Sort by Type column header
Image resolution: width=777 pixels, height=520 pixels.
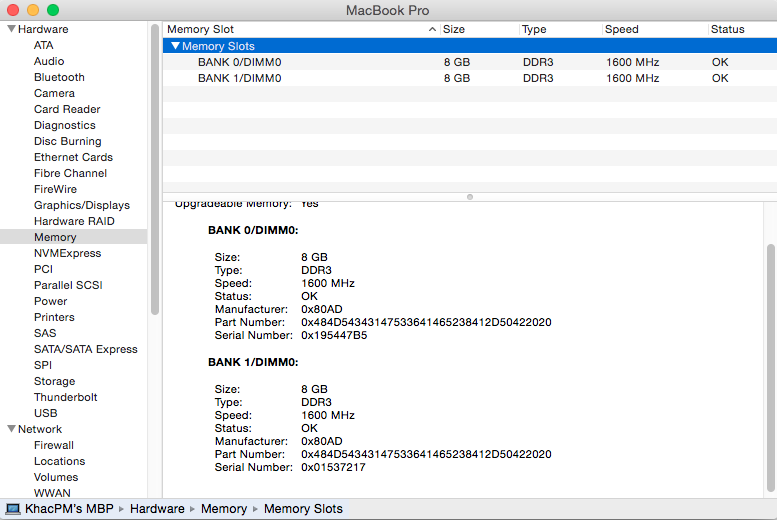pyautogui.click(x=560, y=29)
